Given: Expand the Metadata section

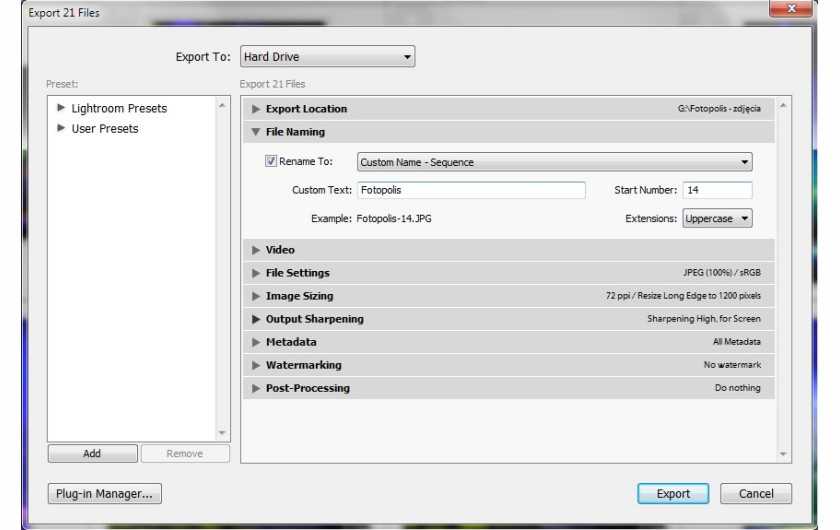Looking at the screenshot, I should tap(256, 342).
